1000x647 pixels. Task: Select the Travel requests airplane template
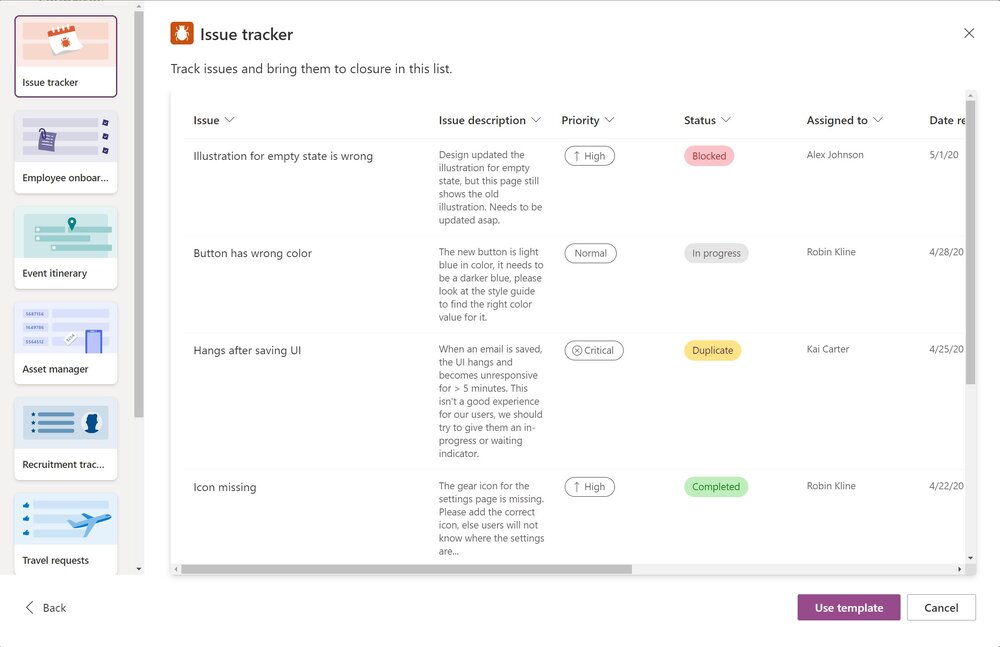66,534
